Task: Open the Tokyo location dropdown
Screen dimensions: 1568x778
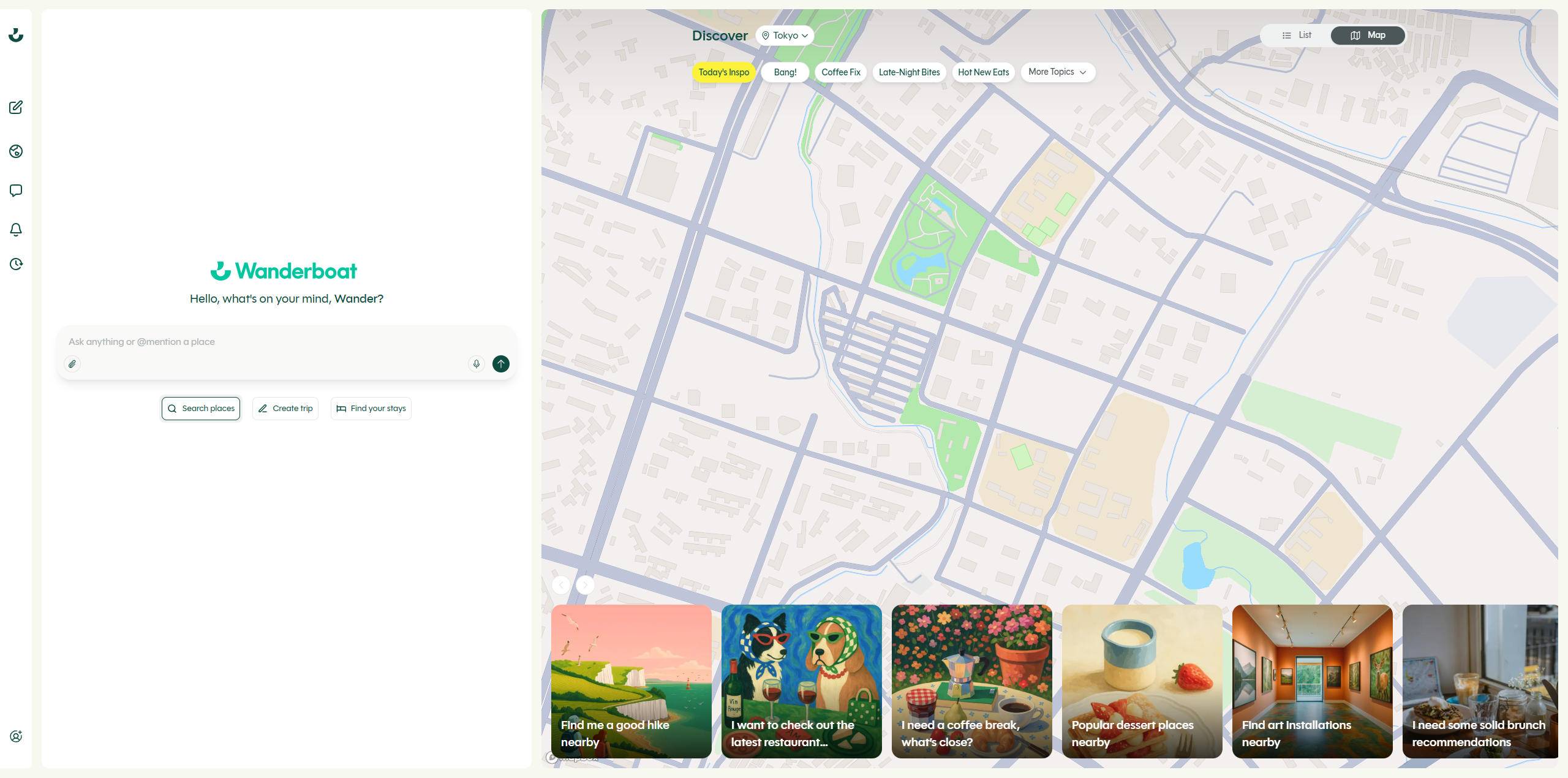Action: 785,36
